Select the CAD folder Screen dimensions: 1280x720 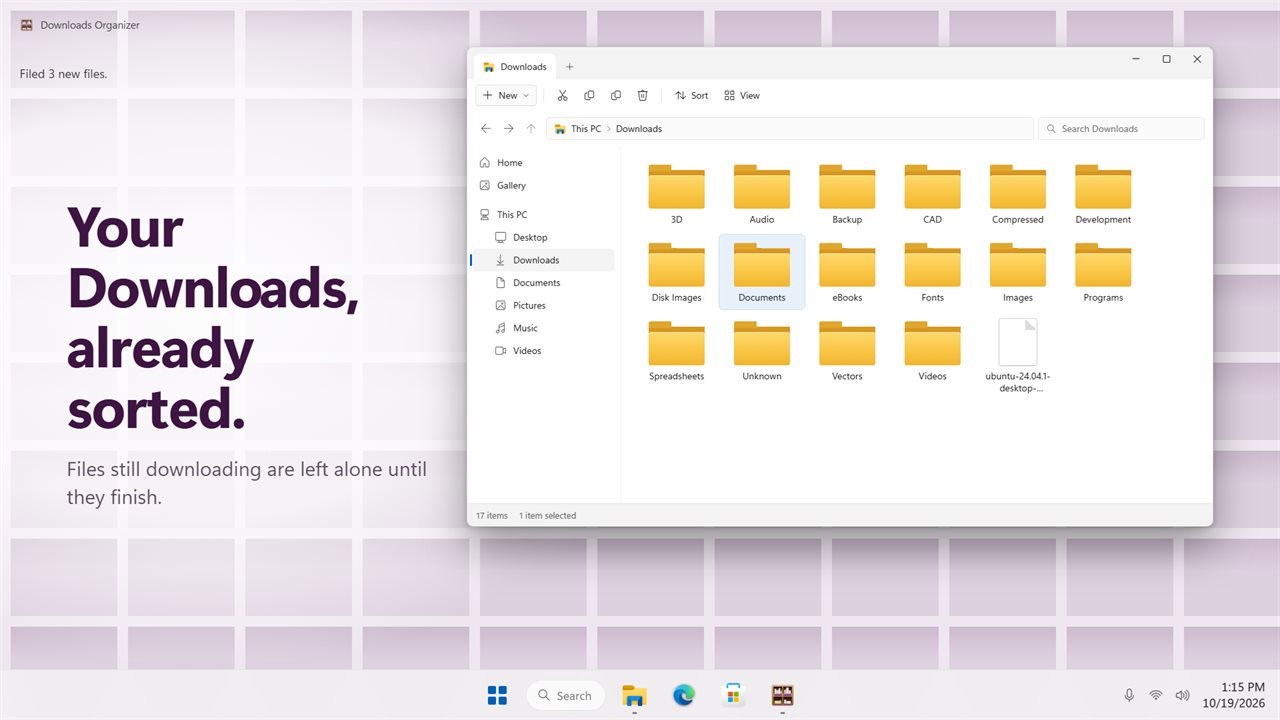(933, 195)
